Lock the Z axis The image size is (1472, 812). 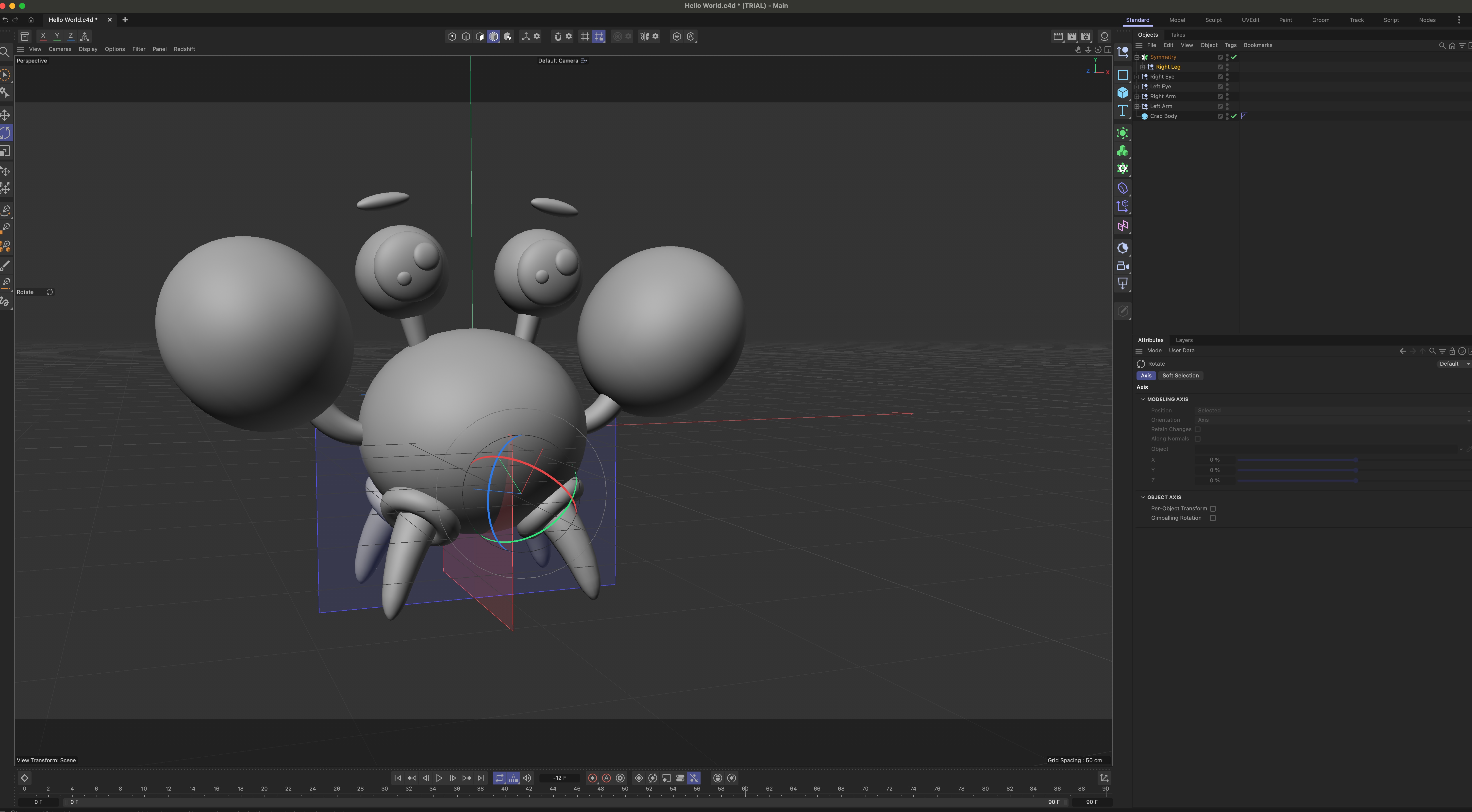(x=71, y=36)
